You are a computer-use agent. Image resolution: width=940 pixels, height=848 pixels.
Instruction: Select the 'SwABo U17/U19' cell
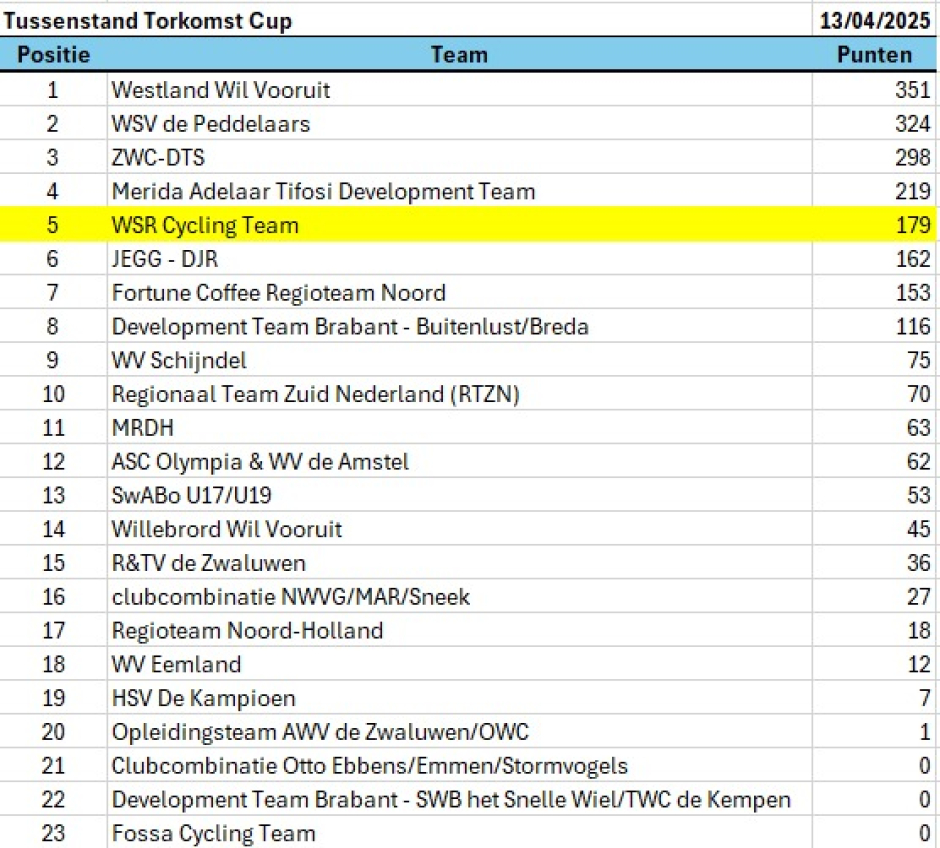pos(192,496)
